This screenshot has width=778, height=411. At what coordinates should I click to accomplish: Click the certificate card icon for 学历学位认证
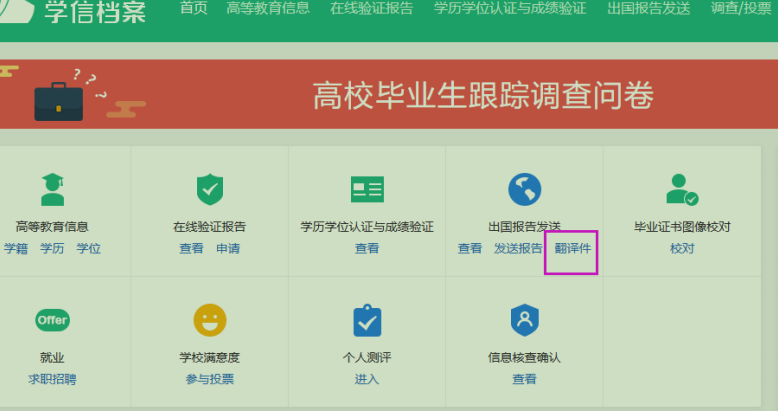tap(367, 188)
